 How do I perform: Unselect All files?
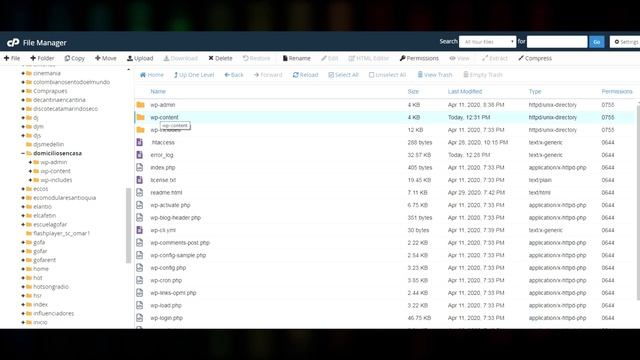[x=387, y=75]
